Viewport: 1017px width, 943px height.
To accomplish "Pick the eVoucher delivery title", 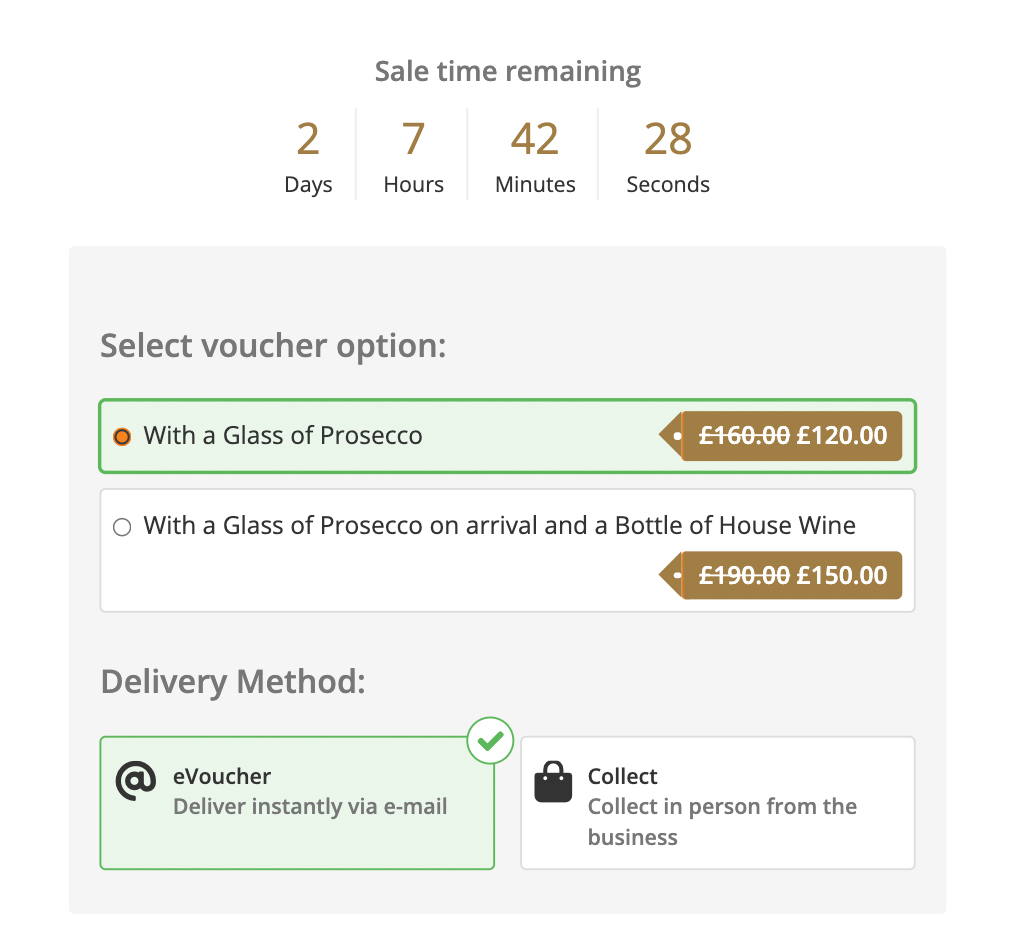I will 222,776.
